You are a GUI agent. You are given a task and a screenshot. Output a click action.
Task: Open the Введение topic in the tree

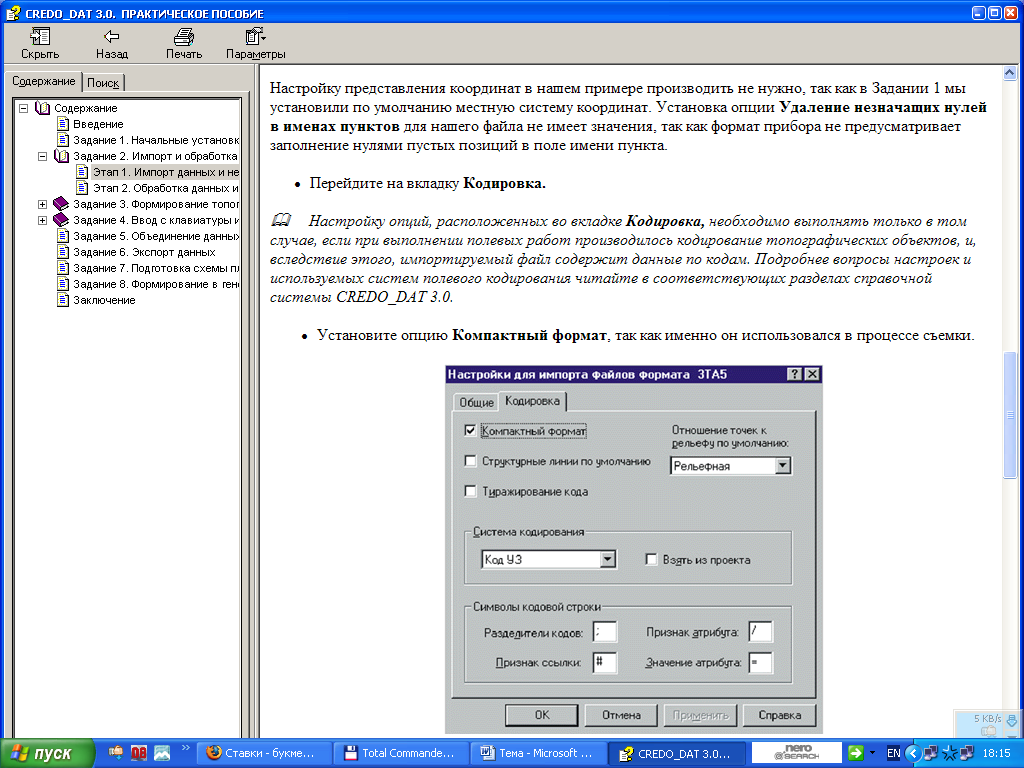coord(98,124)
